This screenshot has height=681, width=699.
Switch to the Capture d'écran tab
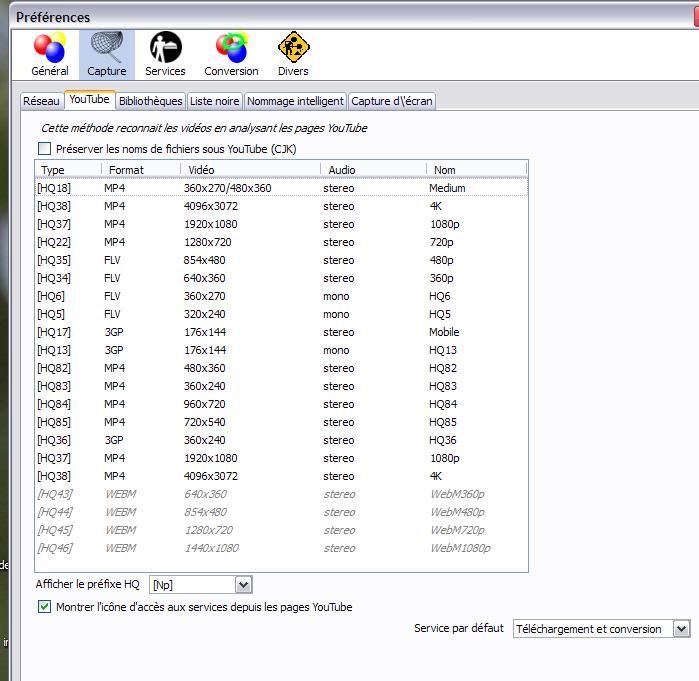(x=391, y=101)
